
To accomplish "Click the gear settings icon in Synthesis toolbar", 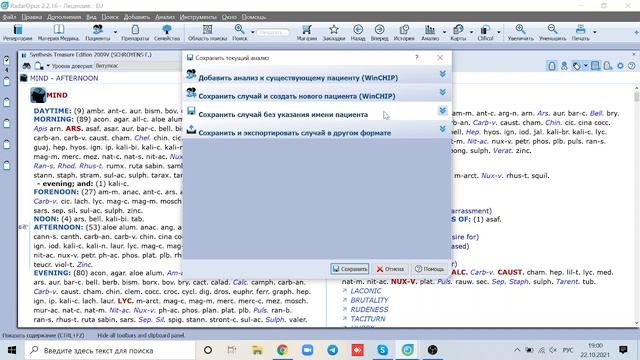I will point(620,66).
